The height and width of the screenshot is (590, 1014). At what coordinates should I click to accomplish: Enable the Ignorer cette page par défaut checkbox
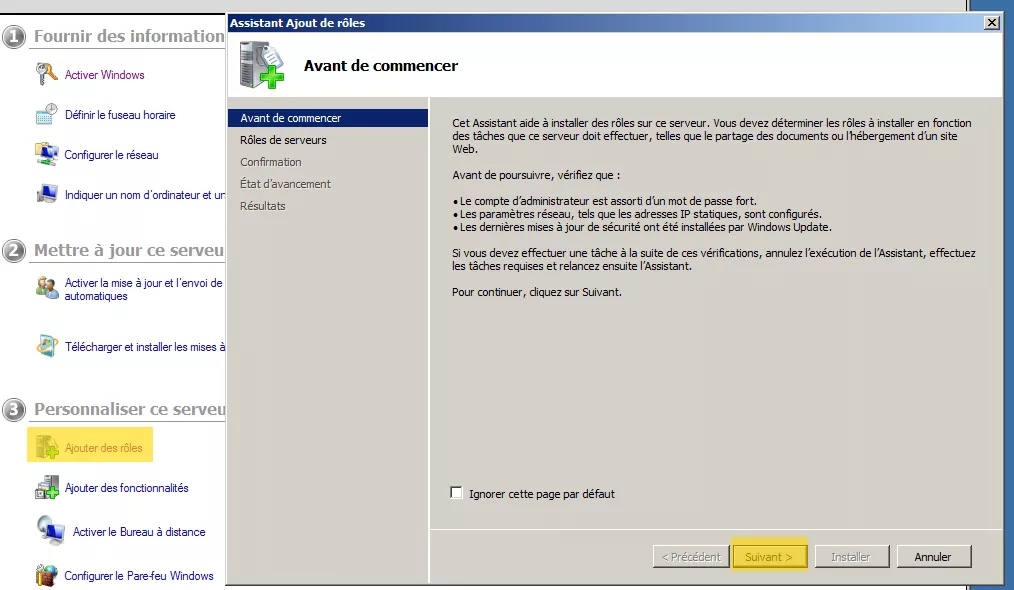pos(457,493)
